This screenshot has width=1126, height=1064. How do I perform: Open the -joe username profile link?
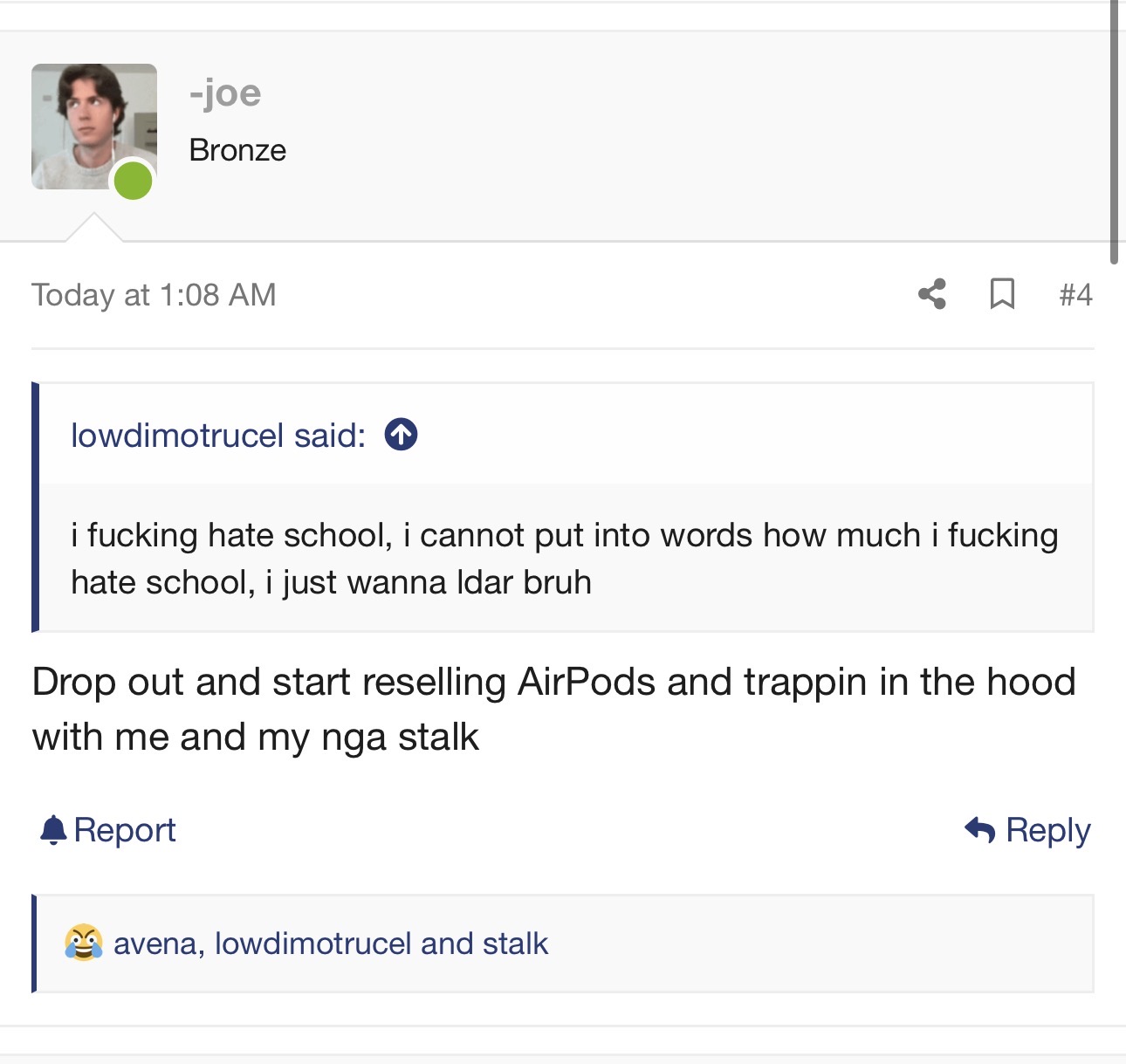(225, 93)
